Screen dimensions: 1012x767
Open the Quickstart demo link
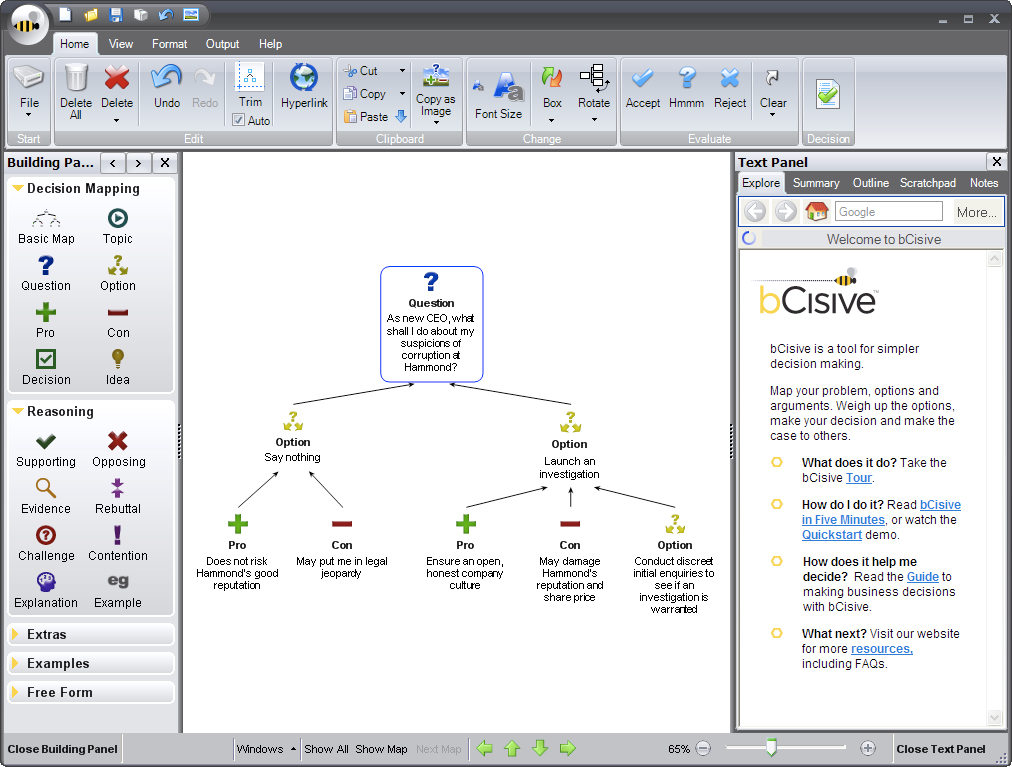pyautogui.click(x=832, y=535)
